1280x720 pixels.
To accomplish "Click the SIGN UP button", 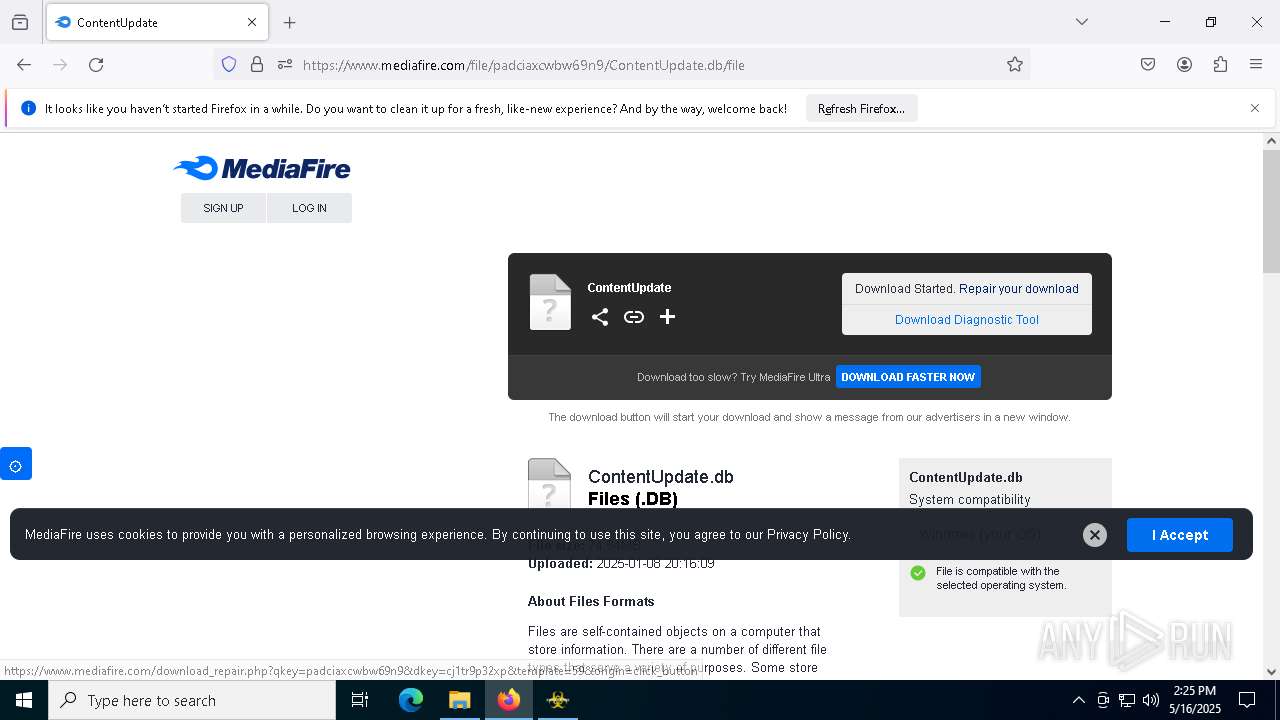I will coord(223,208).
